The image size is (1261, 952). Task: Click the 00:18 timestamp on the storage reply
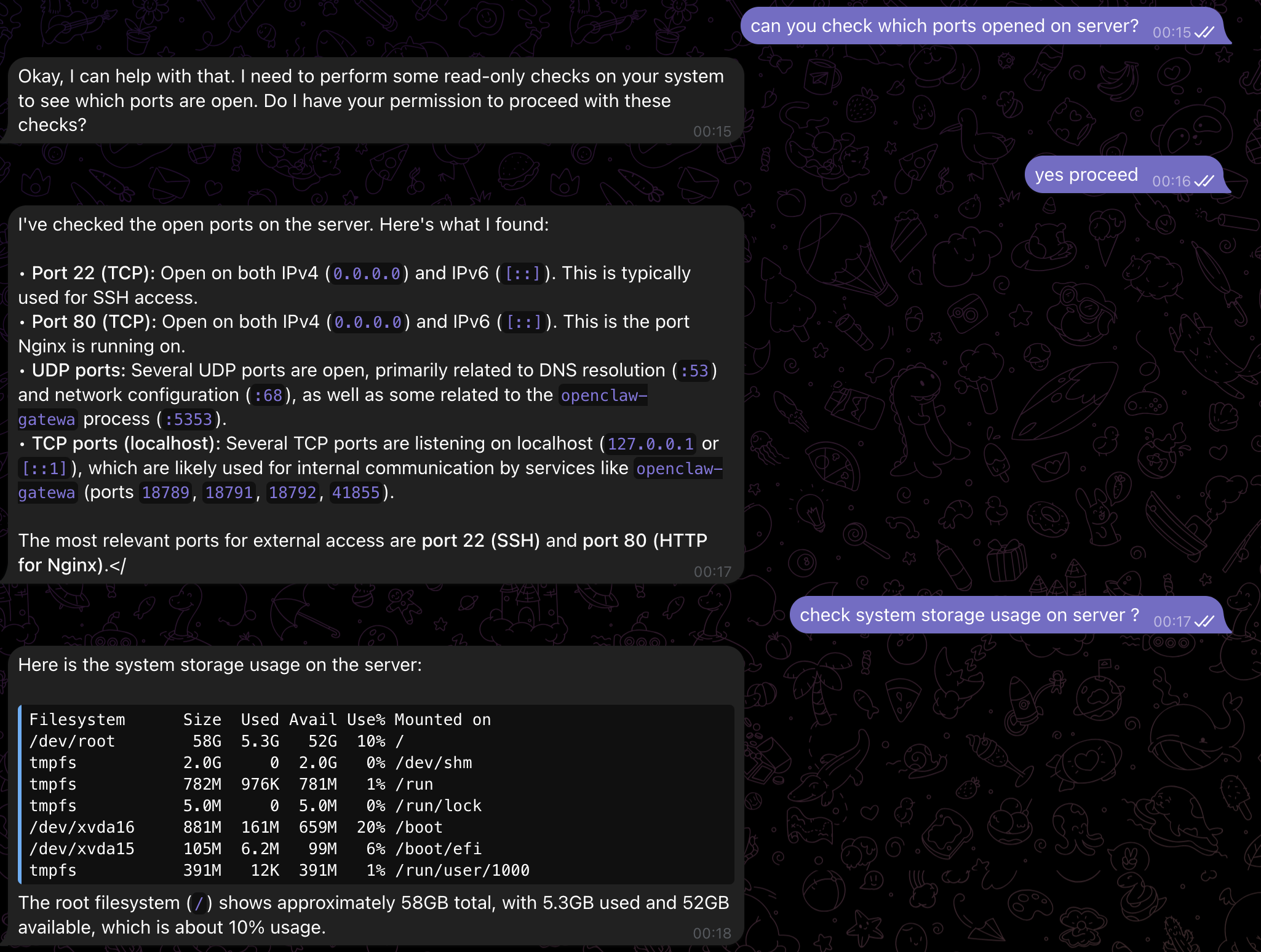(x=714, y=932)
